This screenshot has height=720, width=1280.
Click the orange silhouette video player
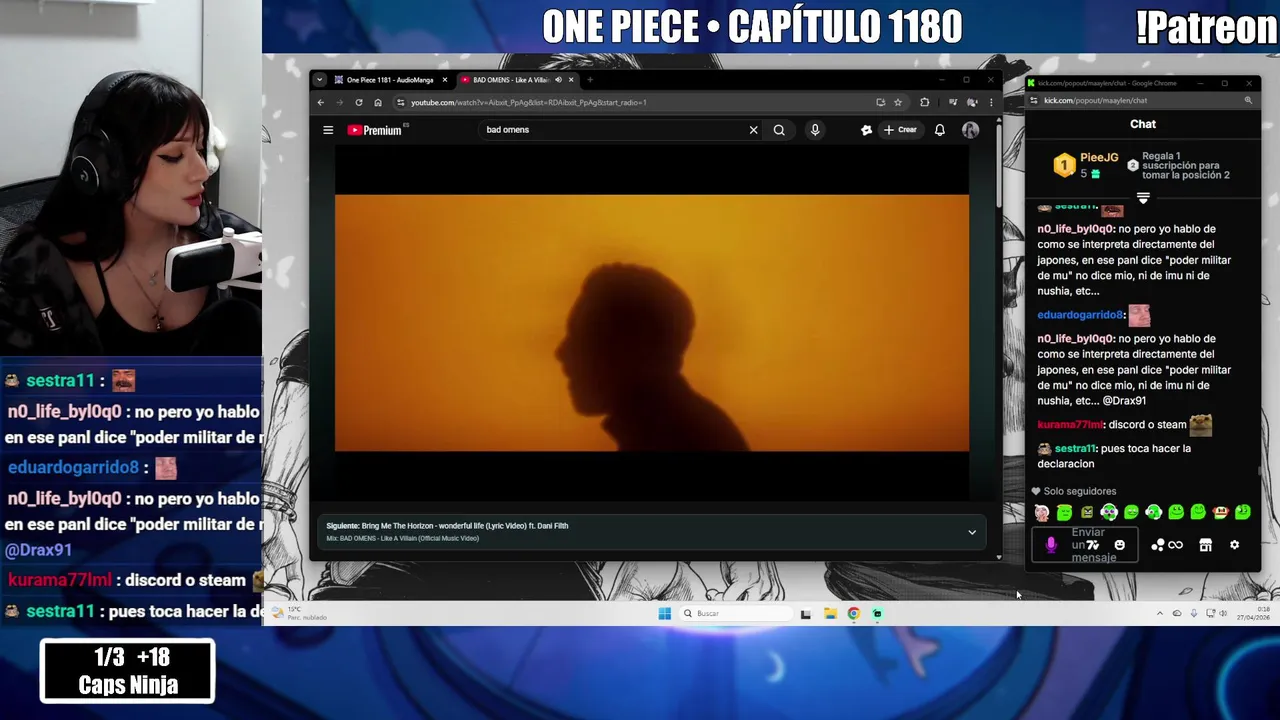click(652, 323)
